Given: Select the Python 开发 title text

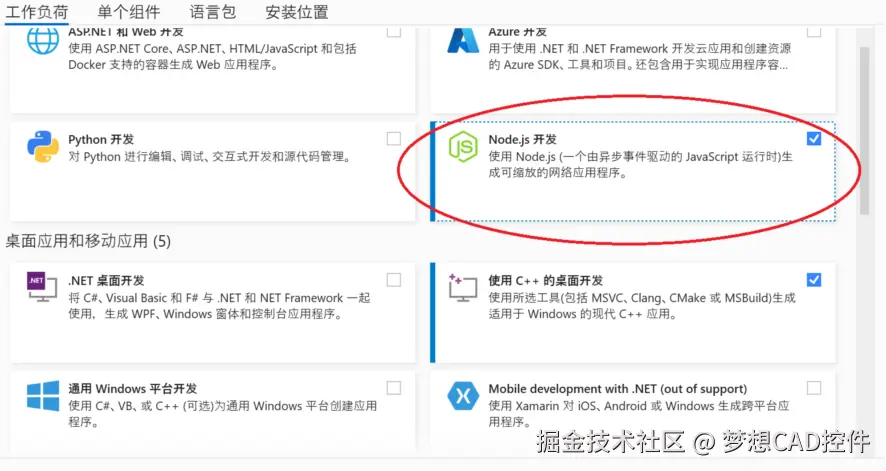Looking at the screenshot, I should [x=101, y=139].
